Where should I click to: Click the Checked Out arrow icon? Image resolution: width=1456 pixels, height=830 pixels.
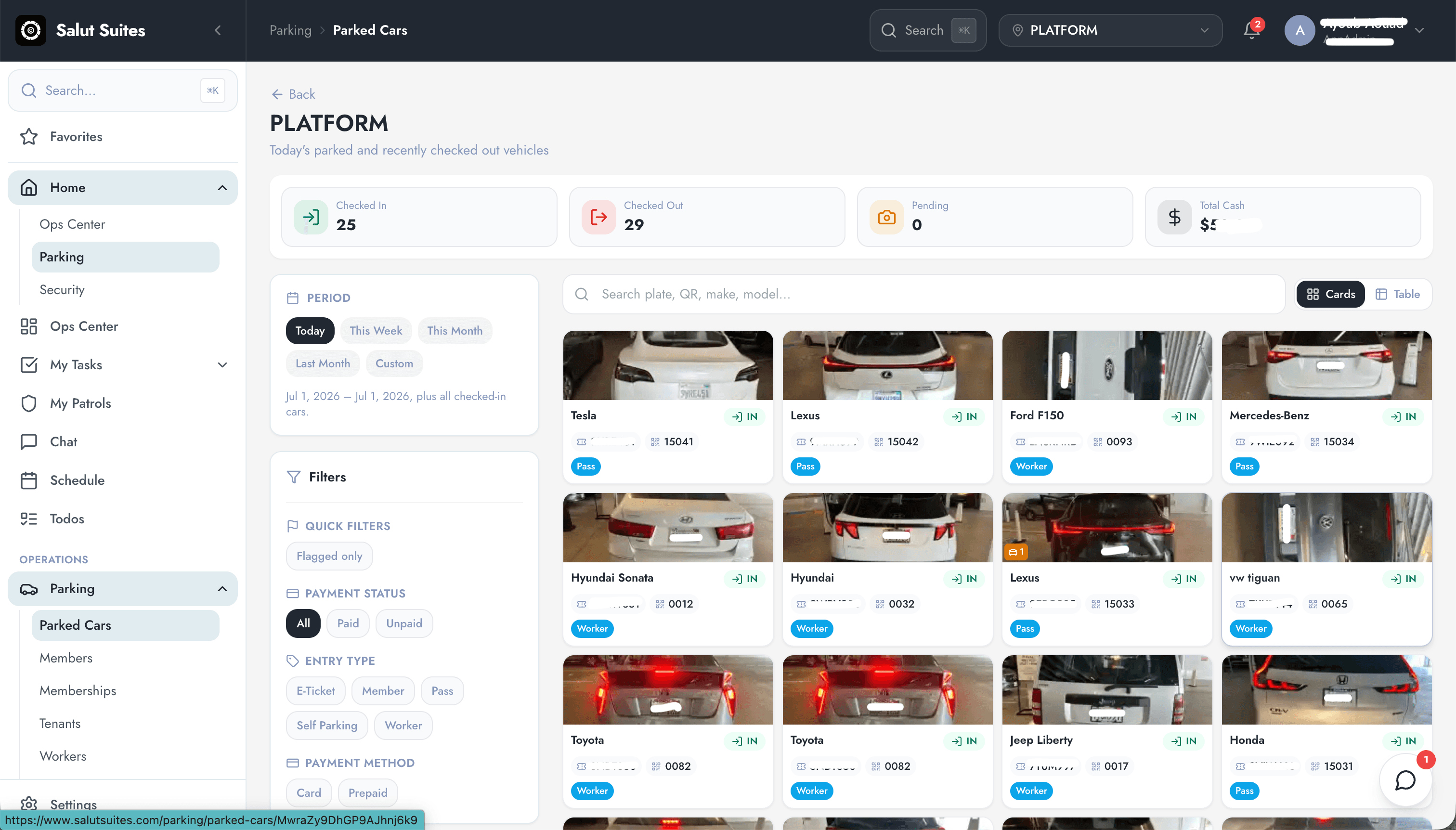click(x=598, y=217)
